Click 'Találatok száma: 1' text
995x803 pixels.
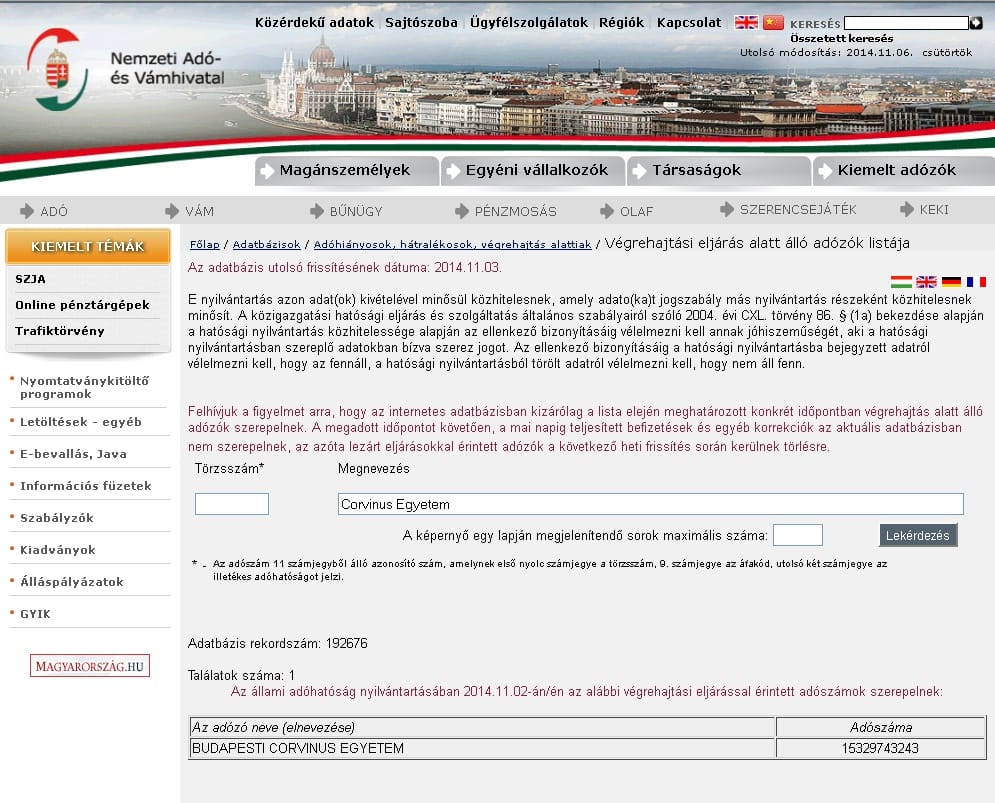point(241,675)
